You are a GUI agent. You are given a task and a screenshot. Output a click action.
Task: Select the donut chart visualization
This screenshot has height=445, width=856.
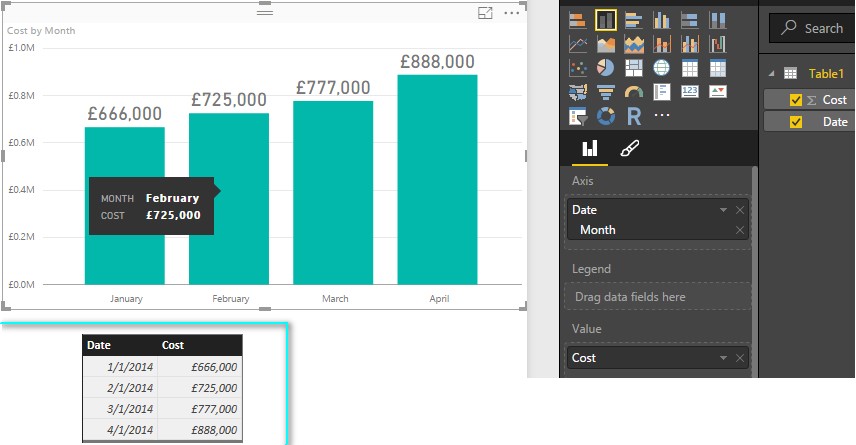coord(605,116)
